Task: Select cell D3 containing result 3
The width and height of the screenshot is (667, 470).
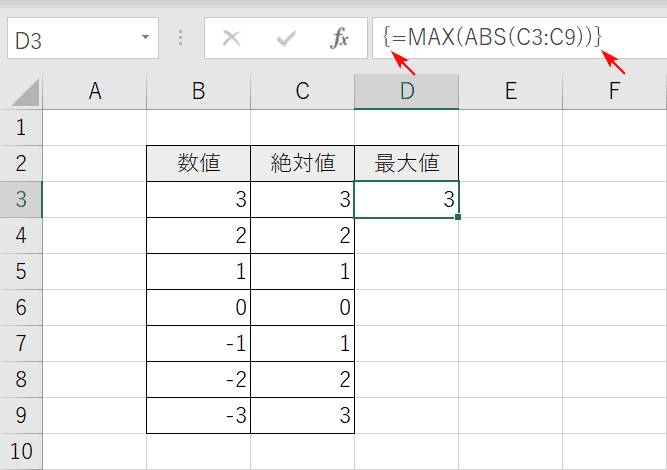Action: pos(406,199)
